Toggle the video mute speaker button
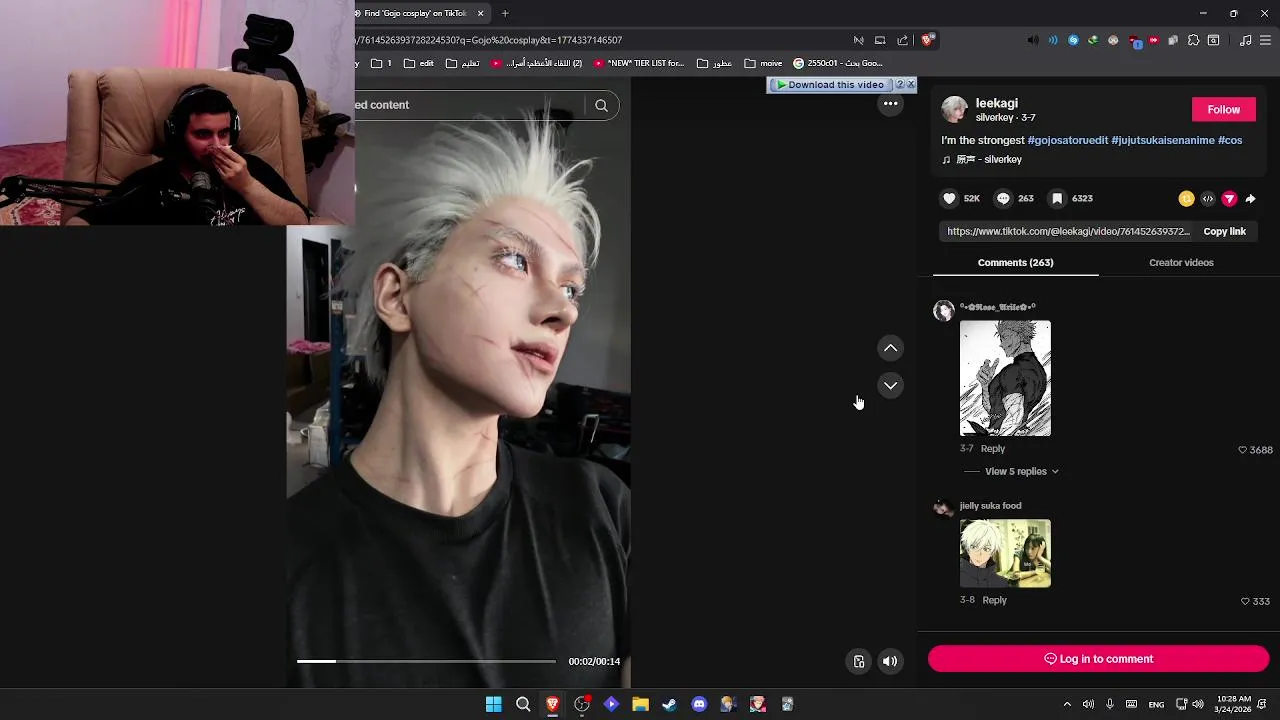The height and width of the screenshot is (720, 1280). [x=890, y=661]
